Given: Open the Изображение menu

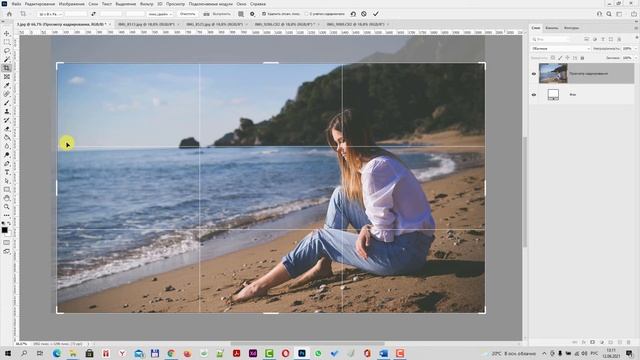Looking at the screenshot, I should tap(71, 4).
